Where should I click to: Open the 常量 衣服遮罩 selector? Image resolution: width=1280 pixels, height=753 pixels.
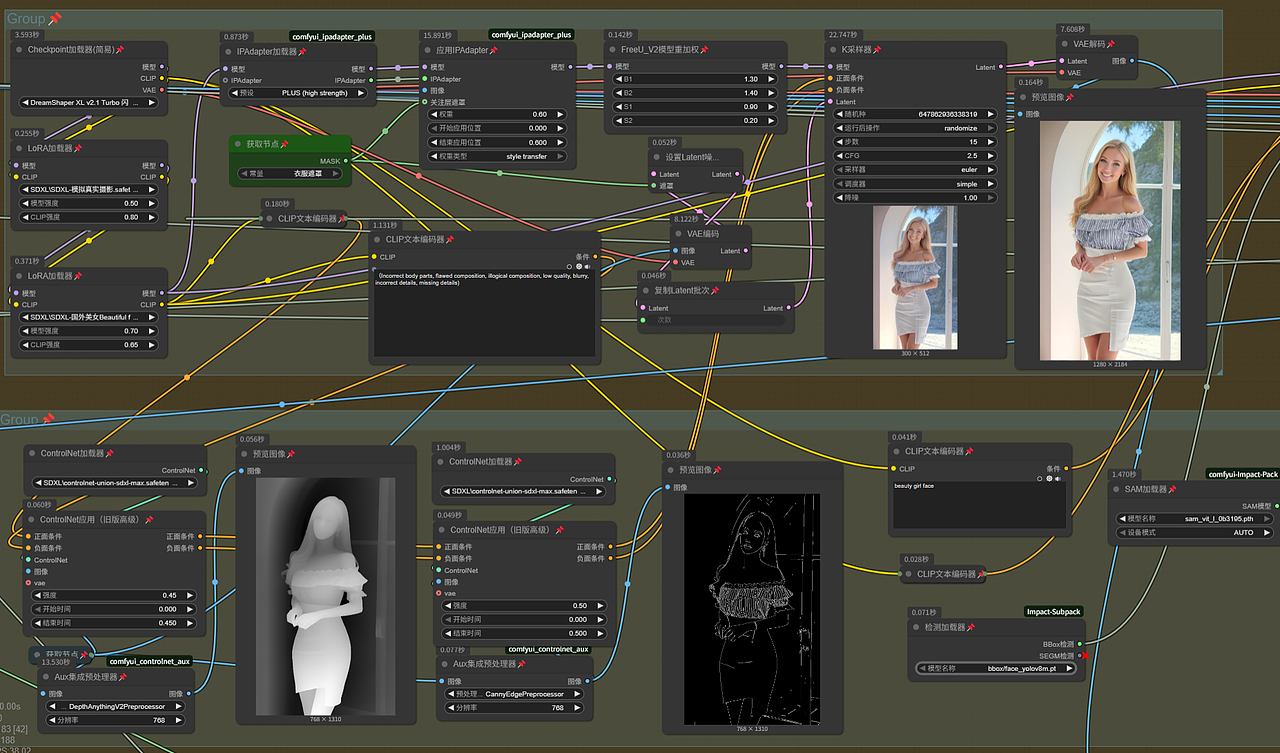[x=291, y=173]
